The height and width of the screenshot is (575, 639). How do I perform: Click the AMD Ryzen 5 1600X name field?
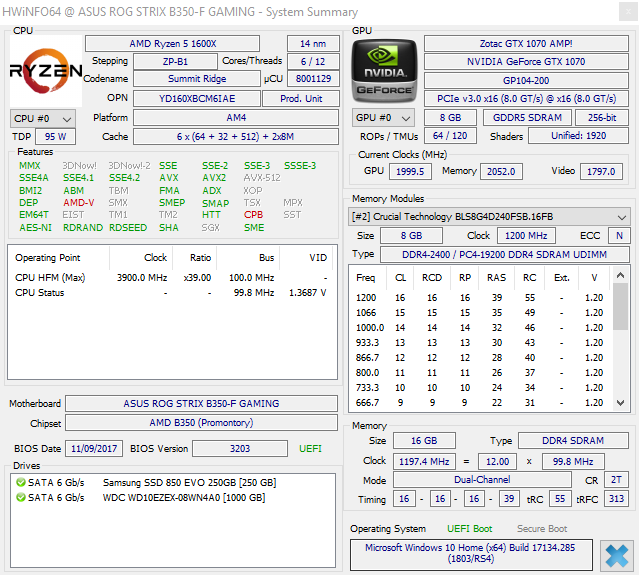tap(172, 44)
